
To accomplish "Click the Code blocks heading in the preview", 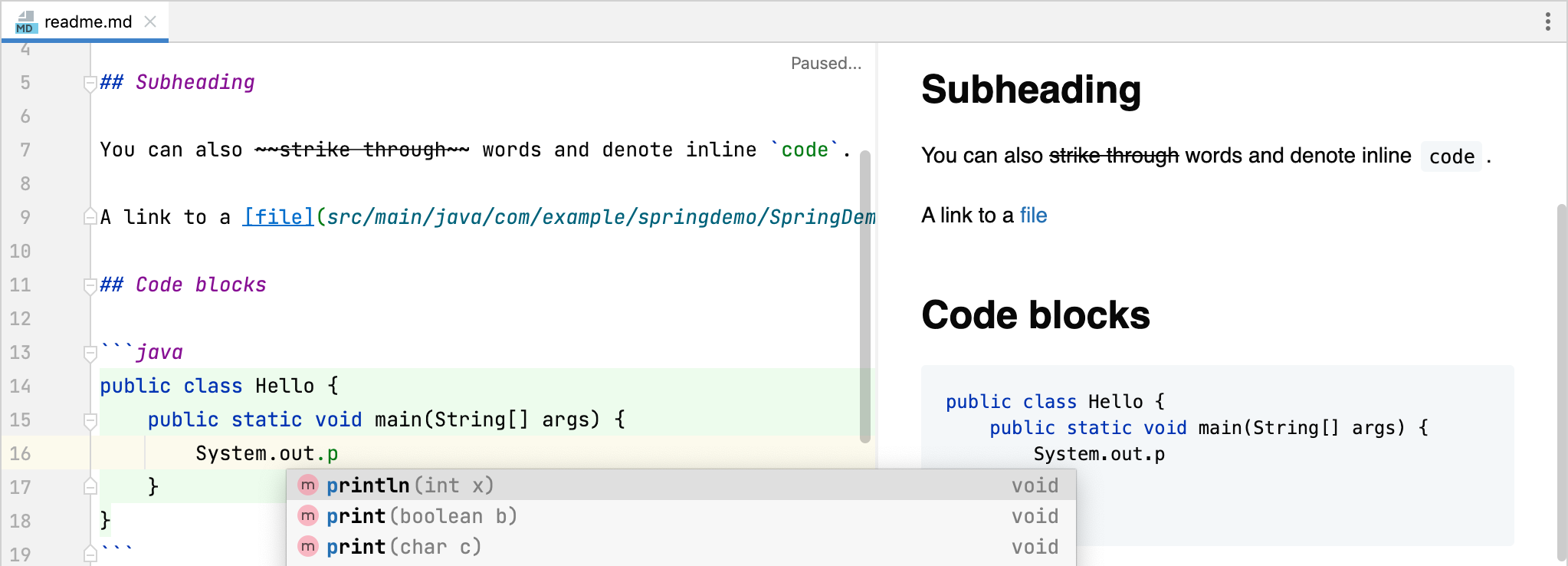I will (1035, 315).
